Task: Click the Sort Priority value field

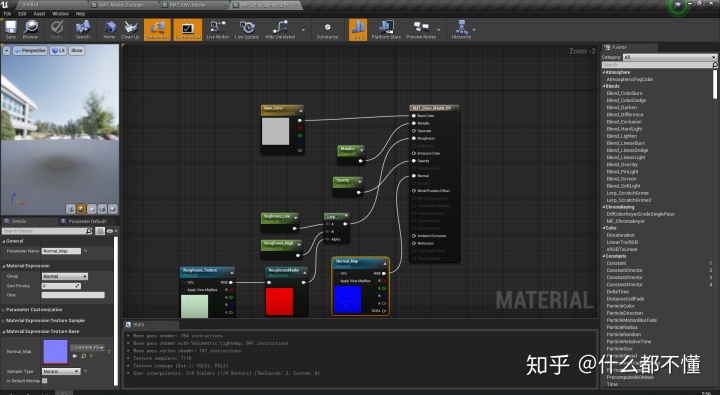Action: [61, 286]
